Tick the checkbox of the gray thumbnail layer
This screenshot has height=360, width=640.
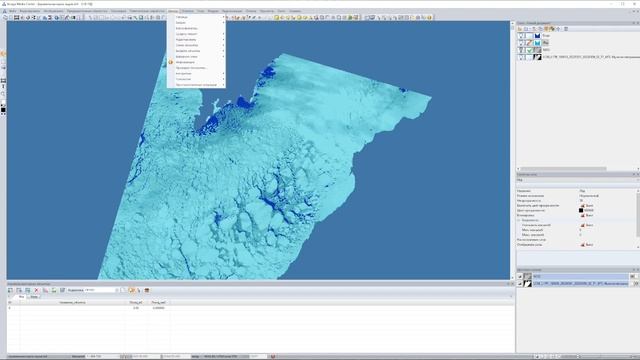coord(521,50)
